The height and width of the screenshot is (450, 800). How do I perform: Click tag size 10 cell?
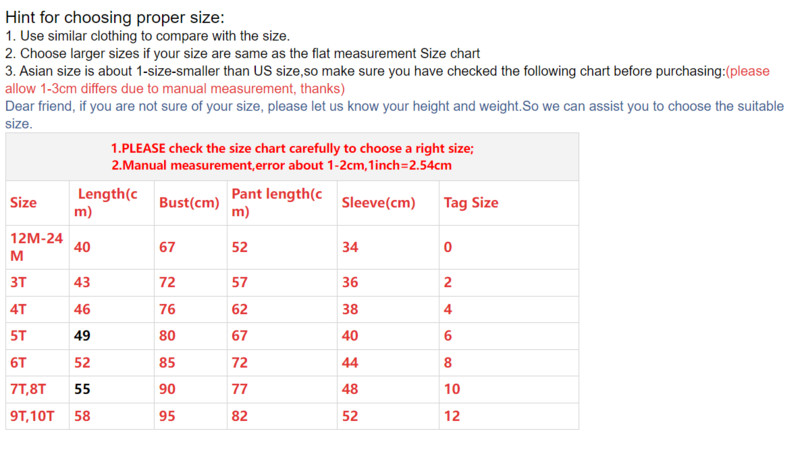pos(452,389)
